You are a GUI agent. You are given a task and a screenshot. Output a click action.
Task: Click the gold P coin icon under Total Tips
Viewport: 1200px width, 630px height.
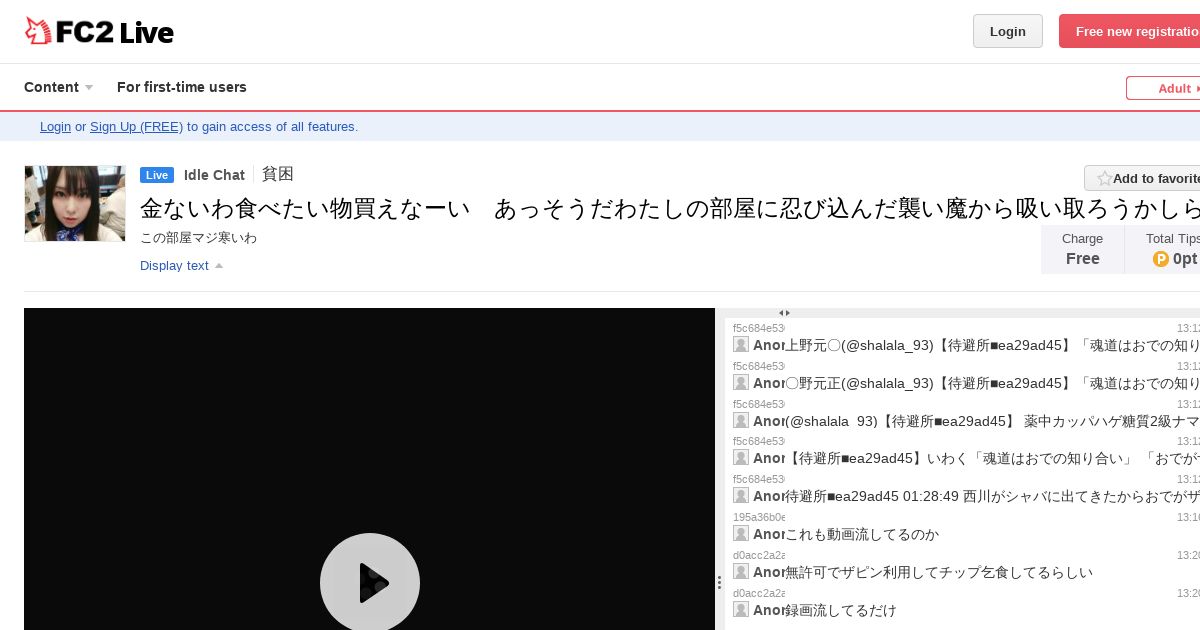coord(1161,259)
